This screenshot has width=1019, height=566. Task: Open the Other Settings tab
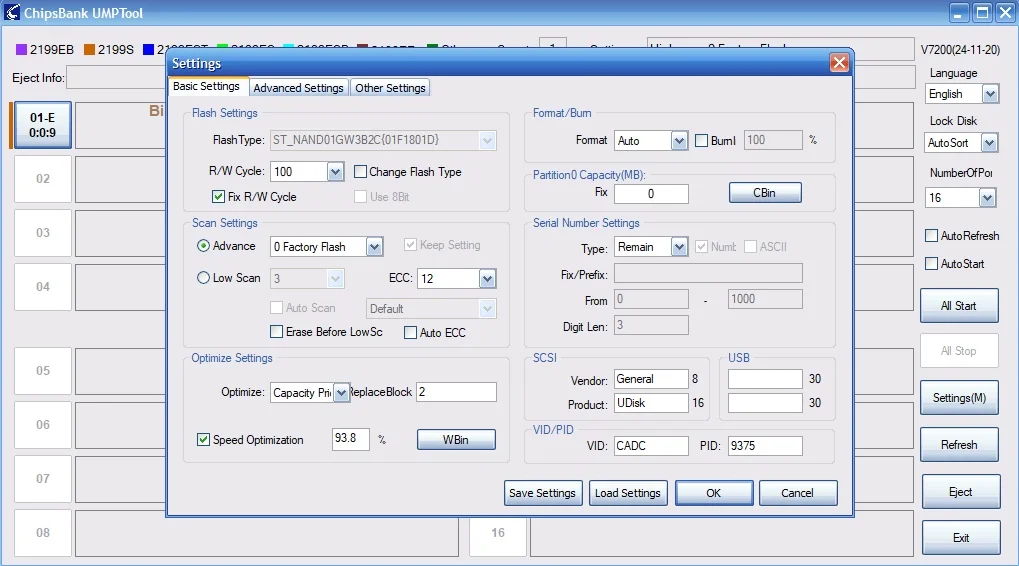390,88
